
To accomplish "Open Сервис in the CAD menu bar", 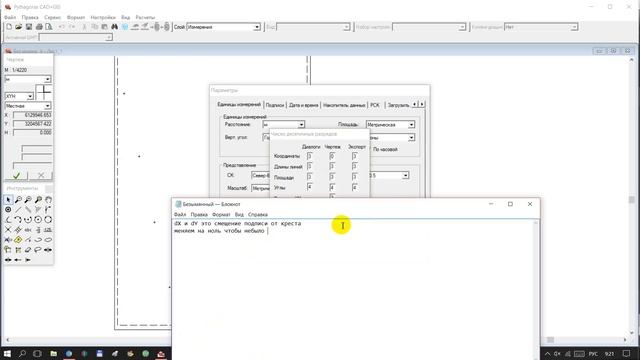I will pos(52,18).
